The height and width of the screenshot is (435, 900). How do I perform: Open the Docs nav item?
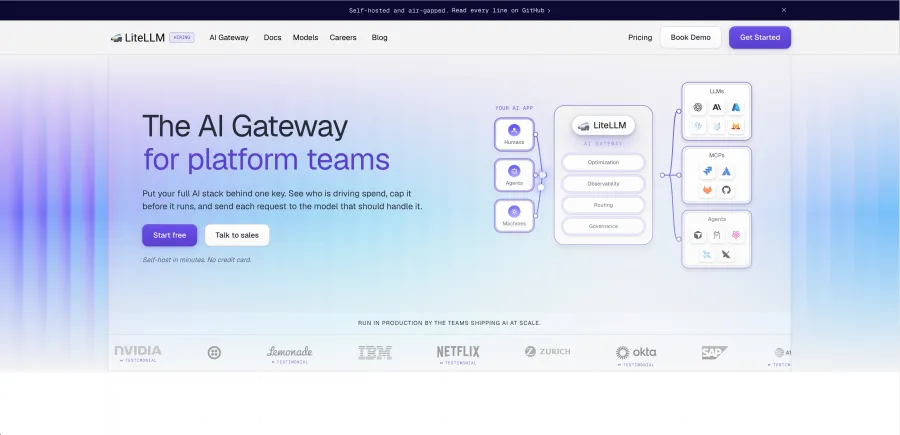273,38
